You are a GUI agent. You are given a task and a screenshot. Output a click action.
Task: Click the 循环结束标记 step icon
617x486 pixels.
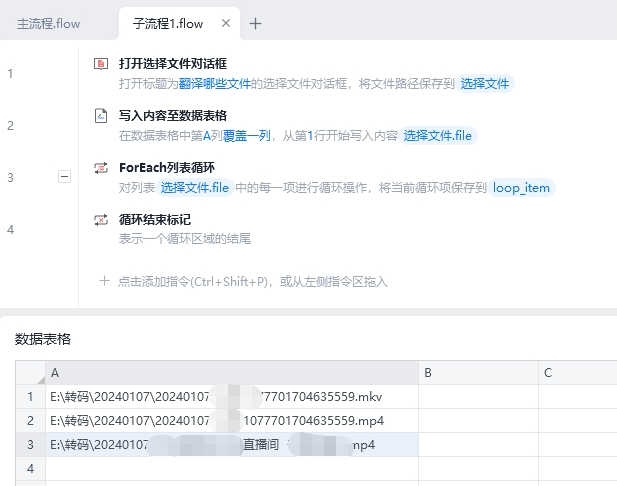pyautogui.click(x=101, y=220)
